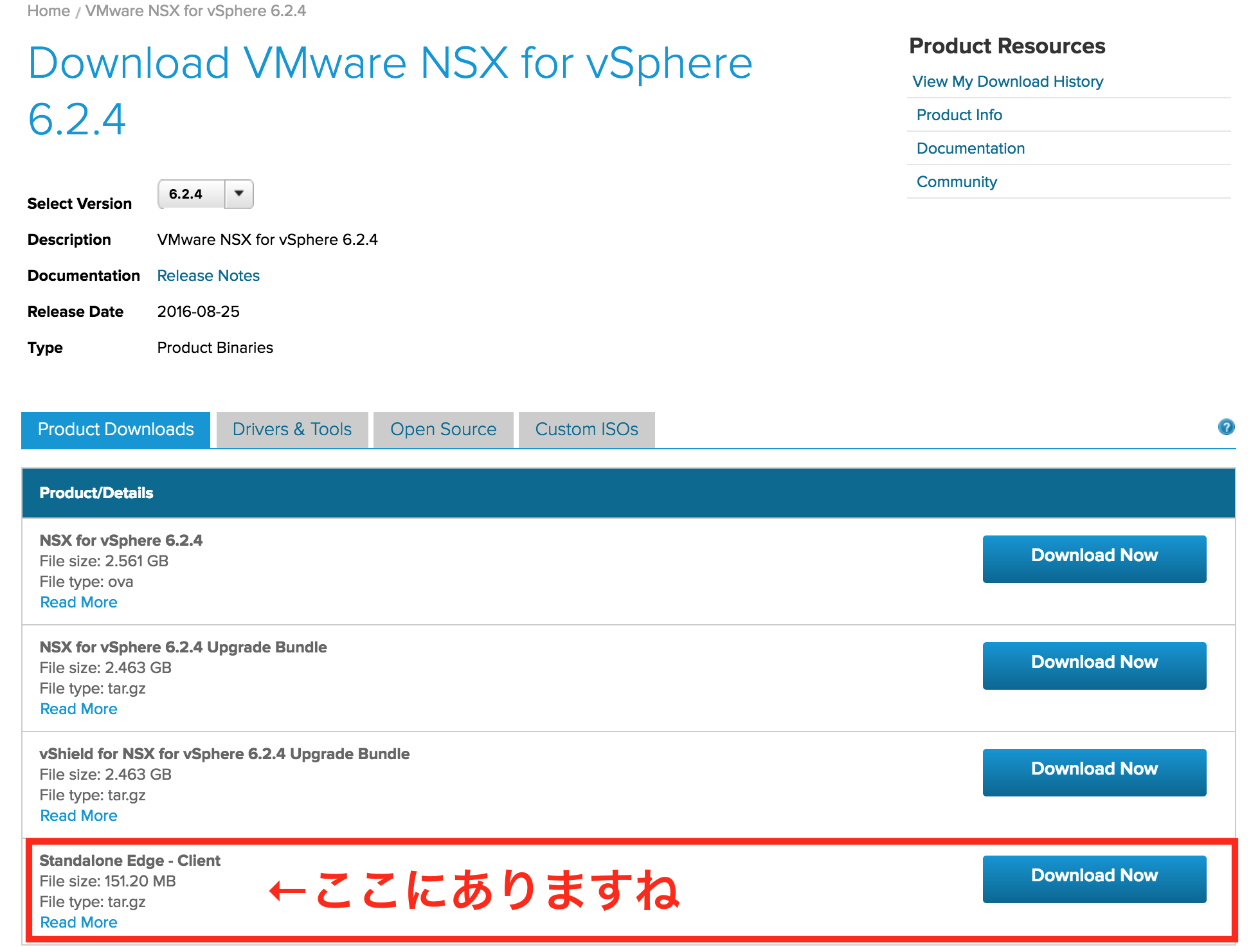Click the File size: 2.561 GB text
This screenshot has width=1260, height=952.
pyautogui.click(x=104, y=561)
